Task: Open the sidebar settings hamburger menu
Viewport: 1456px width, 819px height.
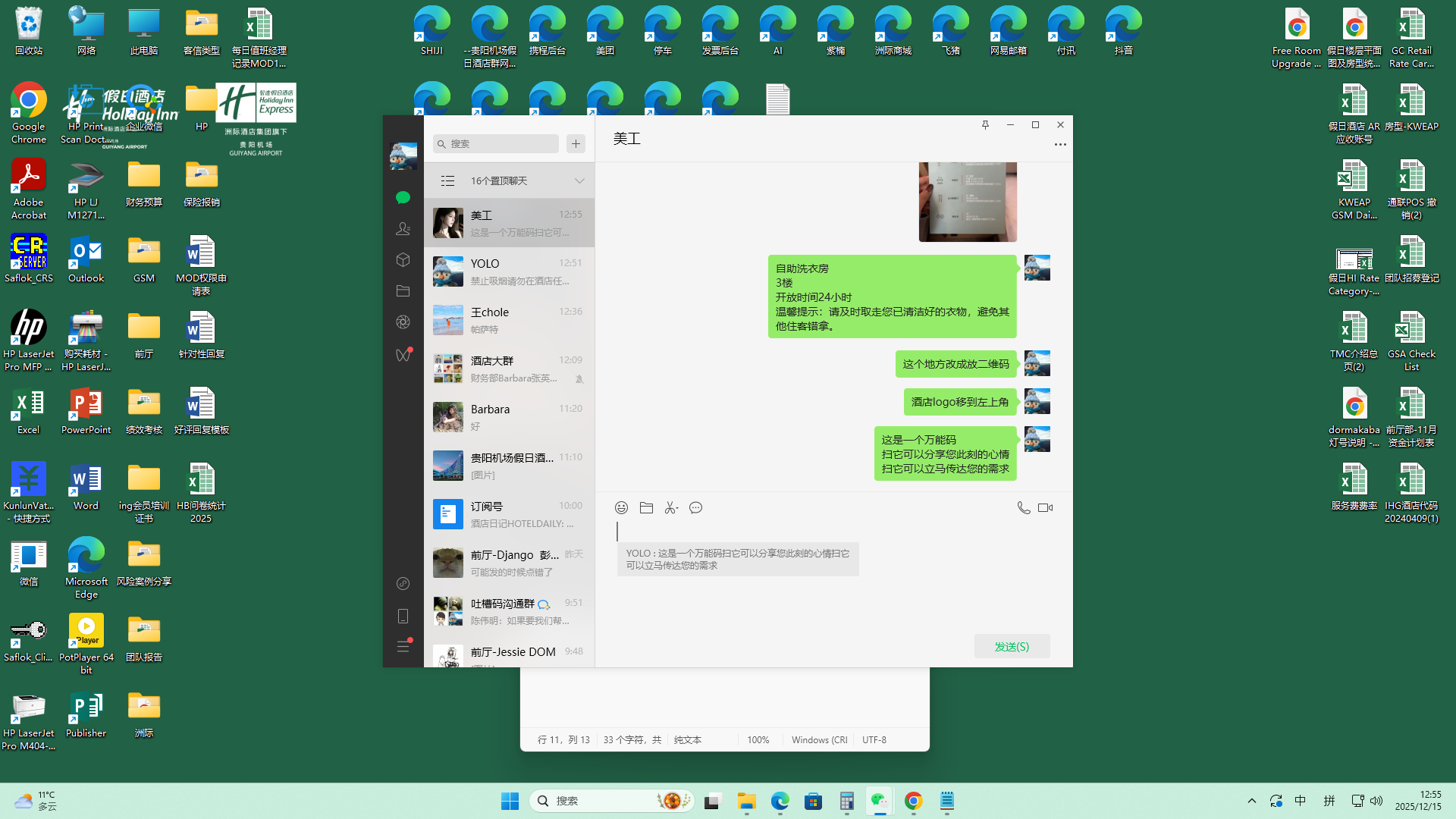Action: coord(403,647)
